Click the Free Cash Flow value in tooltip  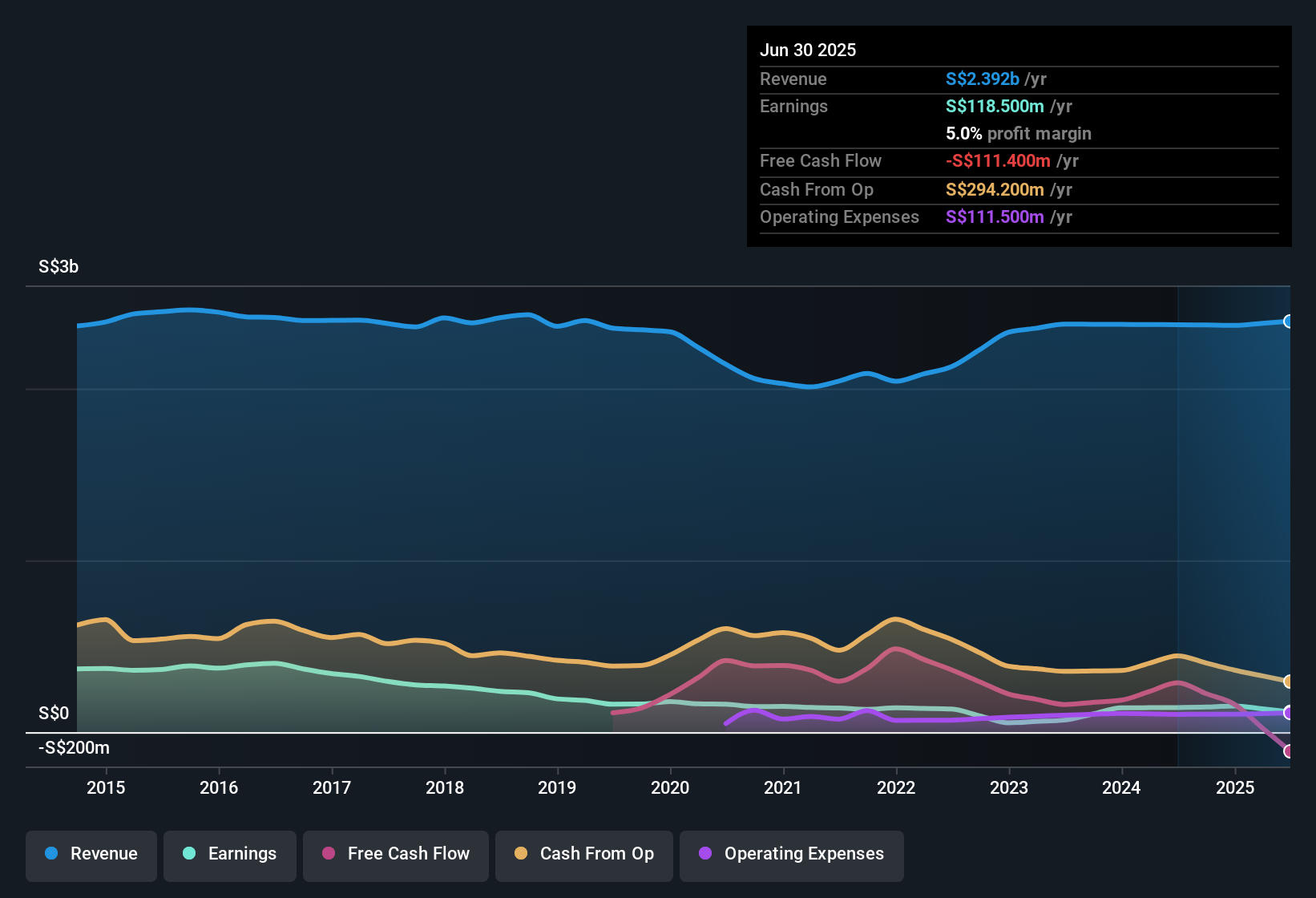click(x=998, y=160)
